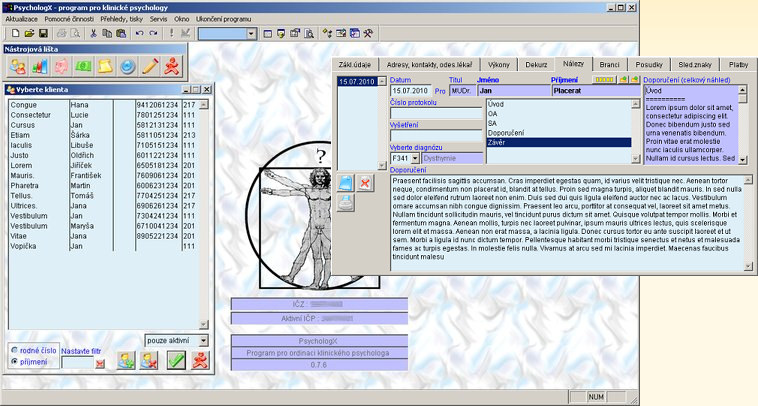Image resolution: width=758 pixels, height=406 pixels.
Task: Open clients icon in Nástrojová lišta
Action: (17, 66)
